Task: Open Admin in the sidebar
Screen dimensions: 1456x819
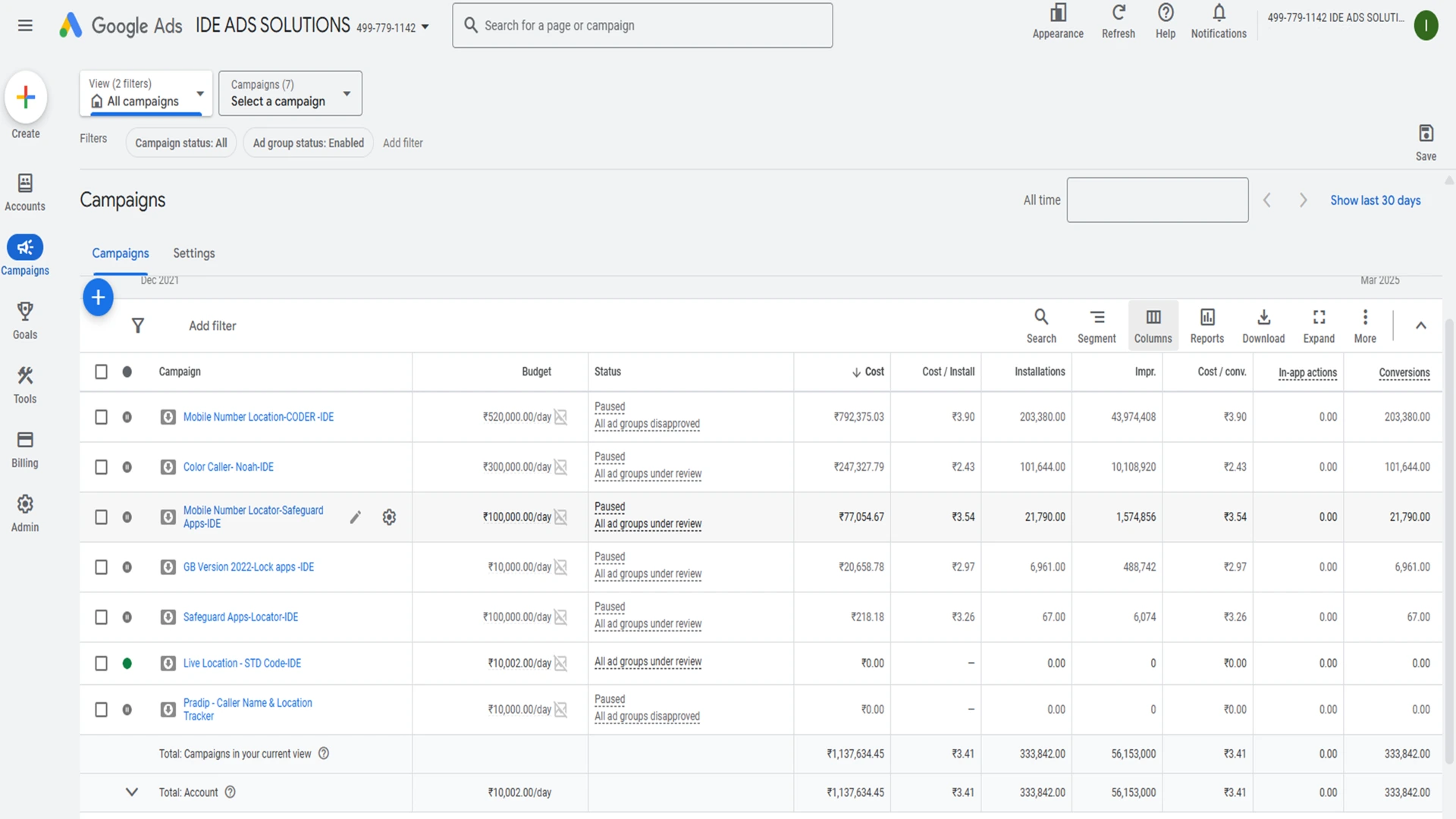Action: pos(25,513)
